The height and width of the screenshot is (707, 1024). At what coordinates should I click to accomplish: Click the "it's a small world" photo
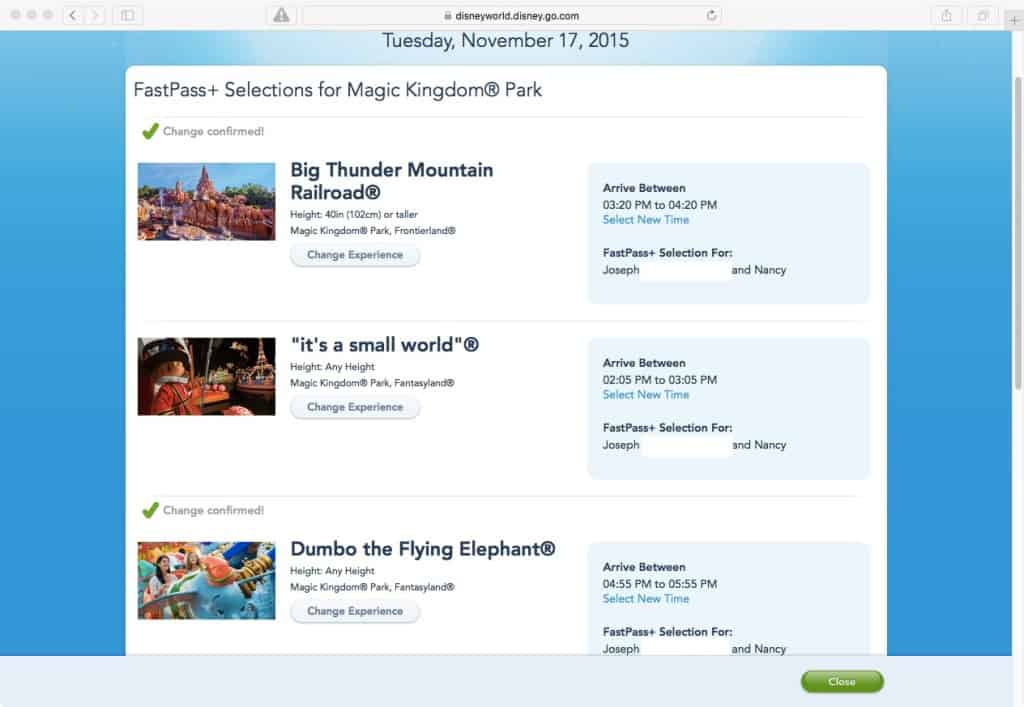click(206, 376)
